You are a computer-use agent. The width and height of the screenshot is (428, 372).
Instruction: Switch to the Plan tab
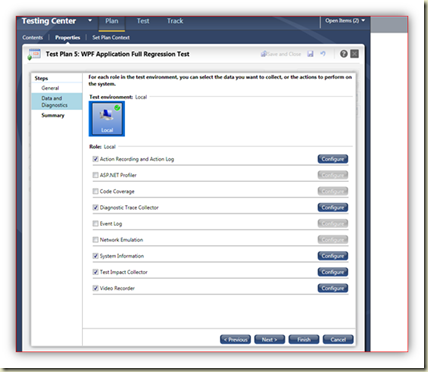click(112, 21)
